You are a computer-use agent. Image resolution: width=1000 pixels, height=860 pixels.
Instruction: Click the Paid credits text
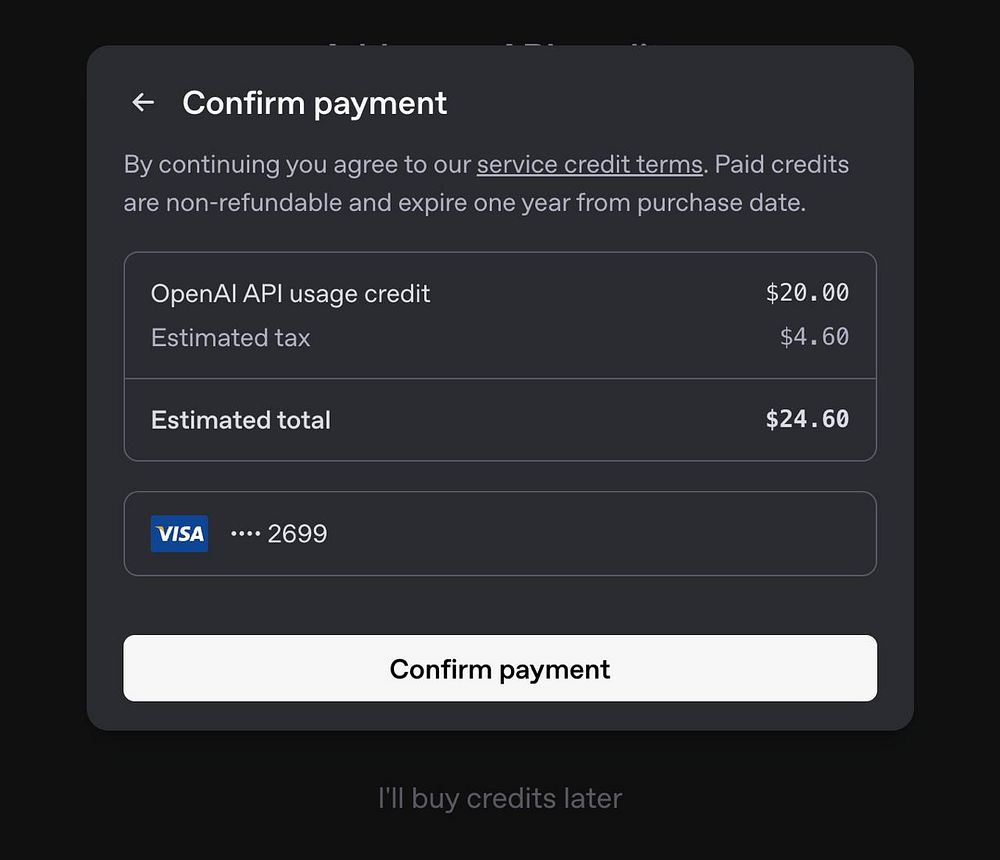pyautogui.click(x=782, y=164)
